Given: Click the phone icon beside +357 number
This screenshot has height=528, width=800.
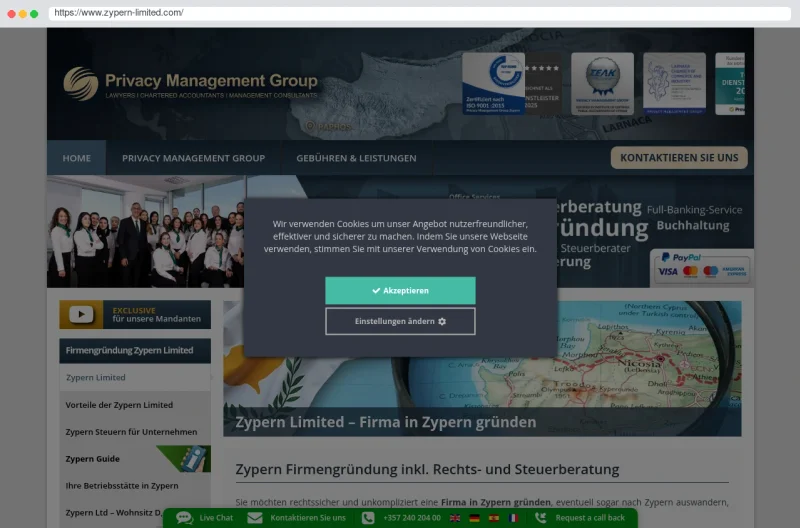Looking at the screenshot, I should [x=368, y=518].
